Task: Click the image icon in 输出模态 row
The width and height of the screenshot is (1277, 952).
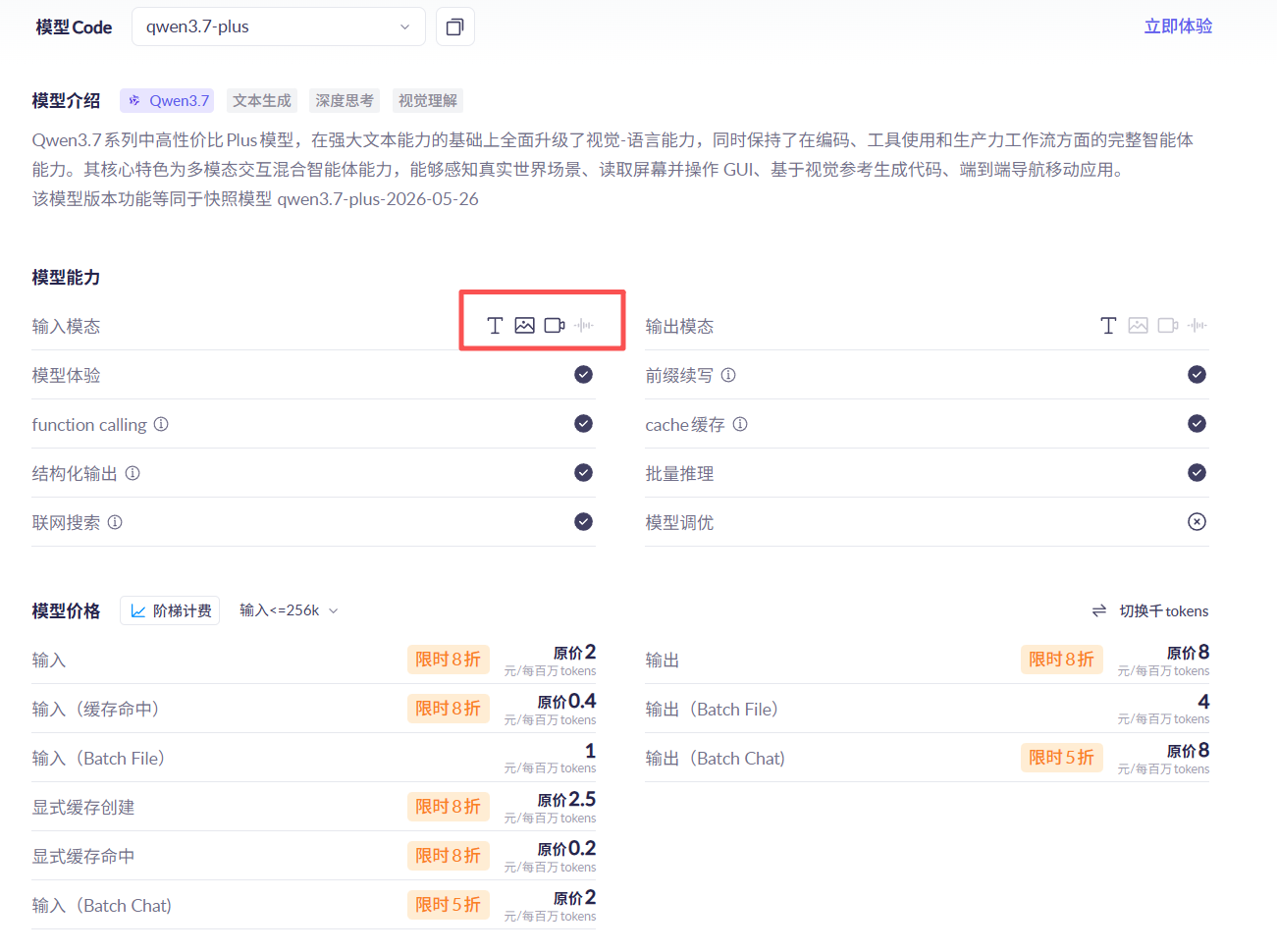Action: (1139, 326)
